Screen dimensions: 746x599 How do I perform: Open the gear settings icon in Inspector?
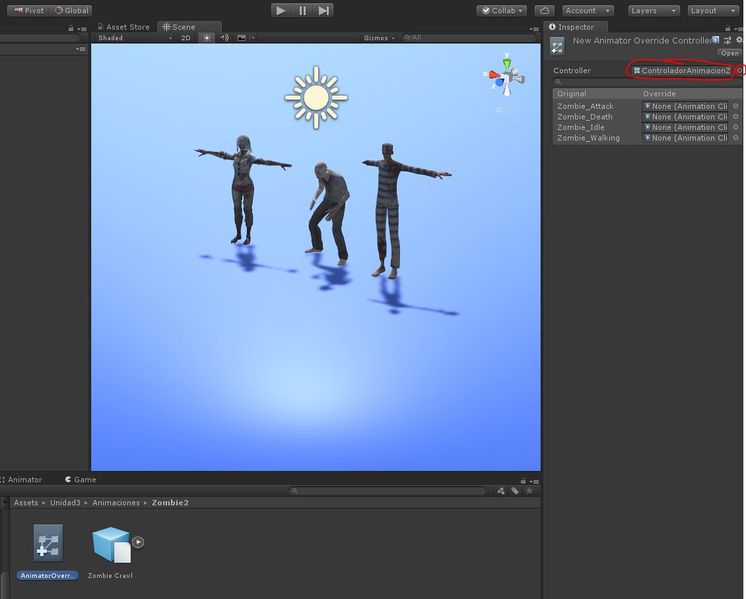(740, 40)
